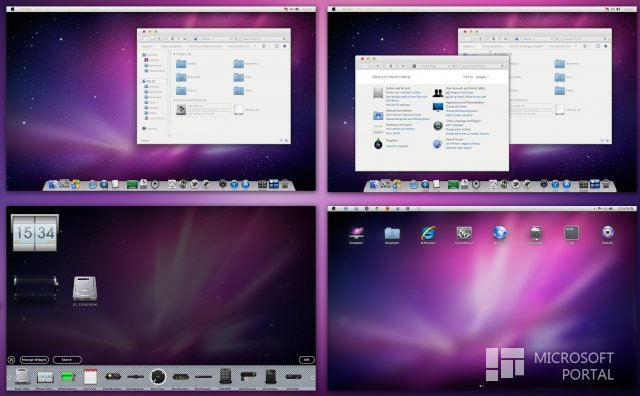Close the widget bar with the circled X
Viewport: 640px width, 396px height.
coord(11,360)
